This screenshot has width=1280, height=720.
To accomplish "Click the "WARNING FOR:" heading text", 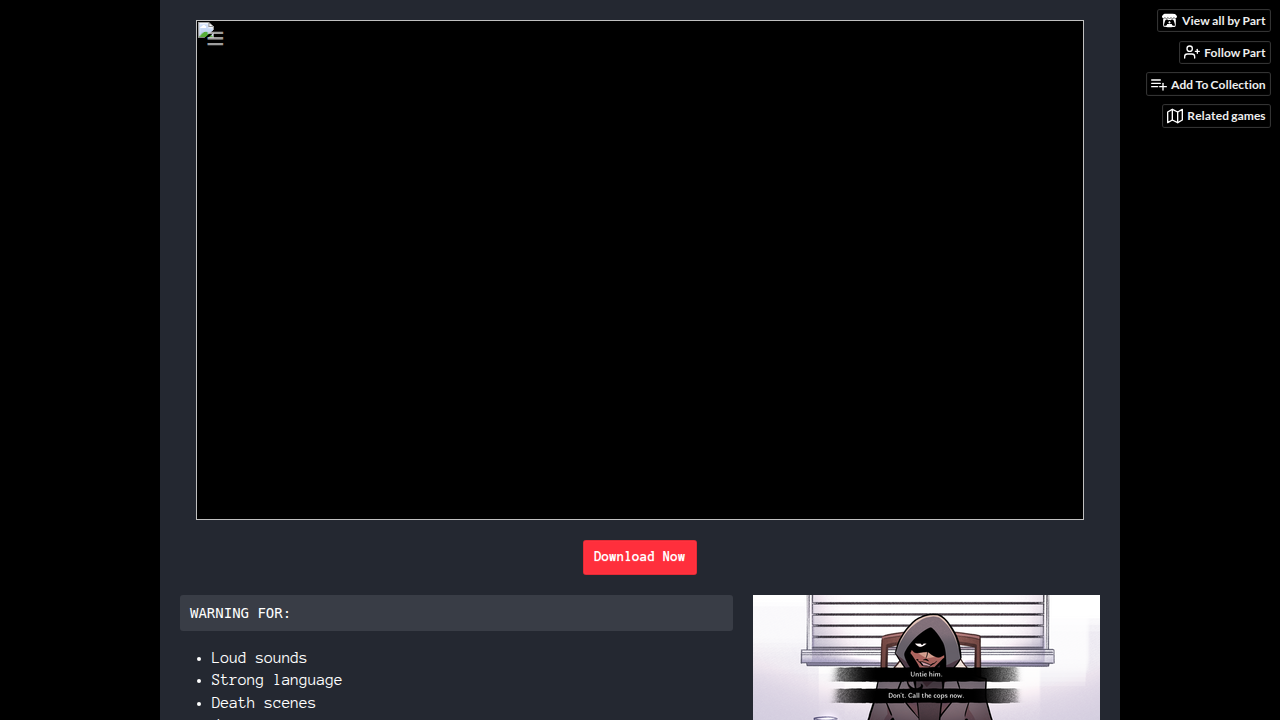I will 240,613.
